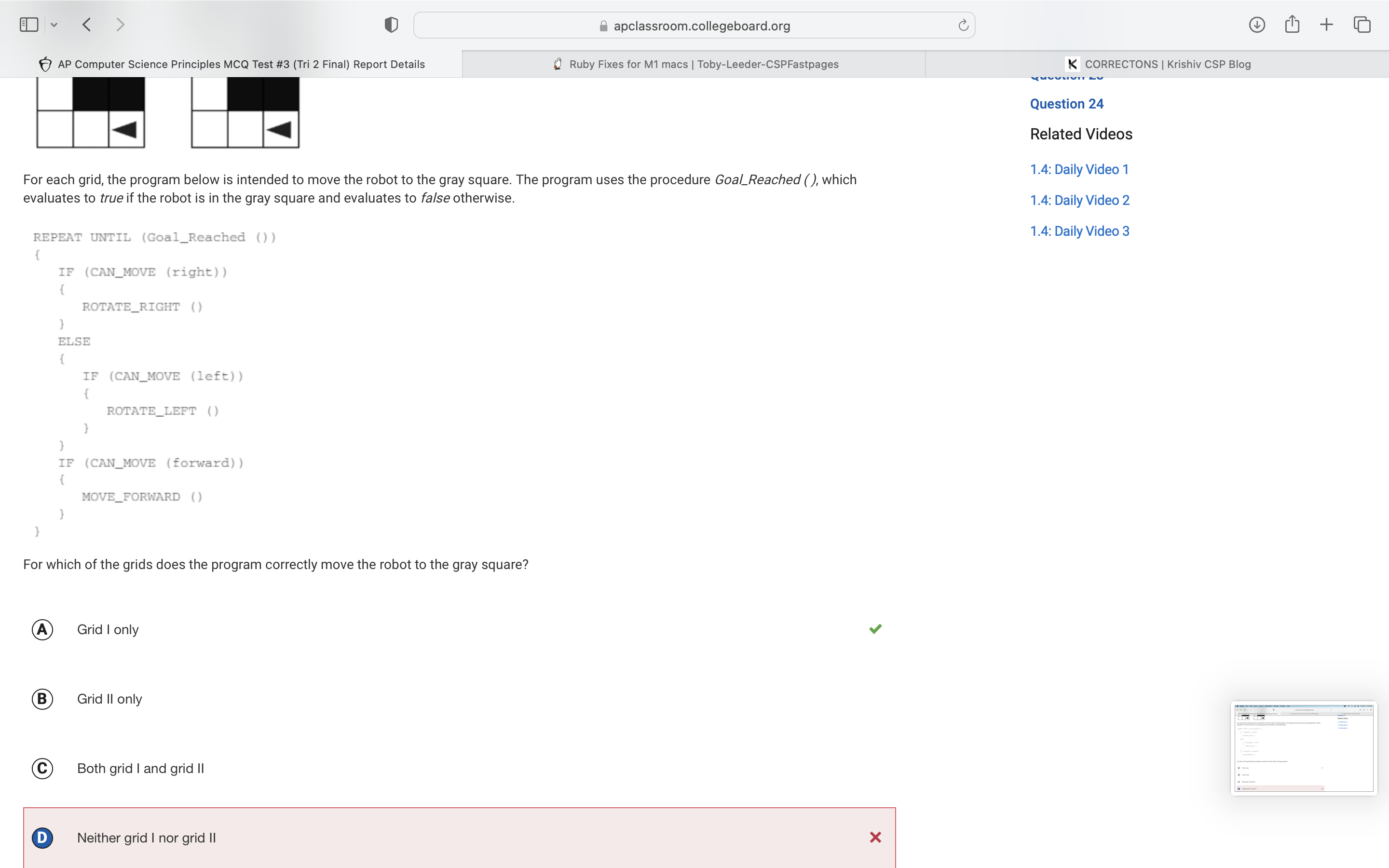Show Safari downloads
The width and height of the screenshot is (1389, 868).
click(1256, 25)
